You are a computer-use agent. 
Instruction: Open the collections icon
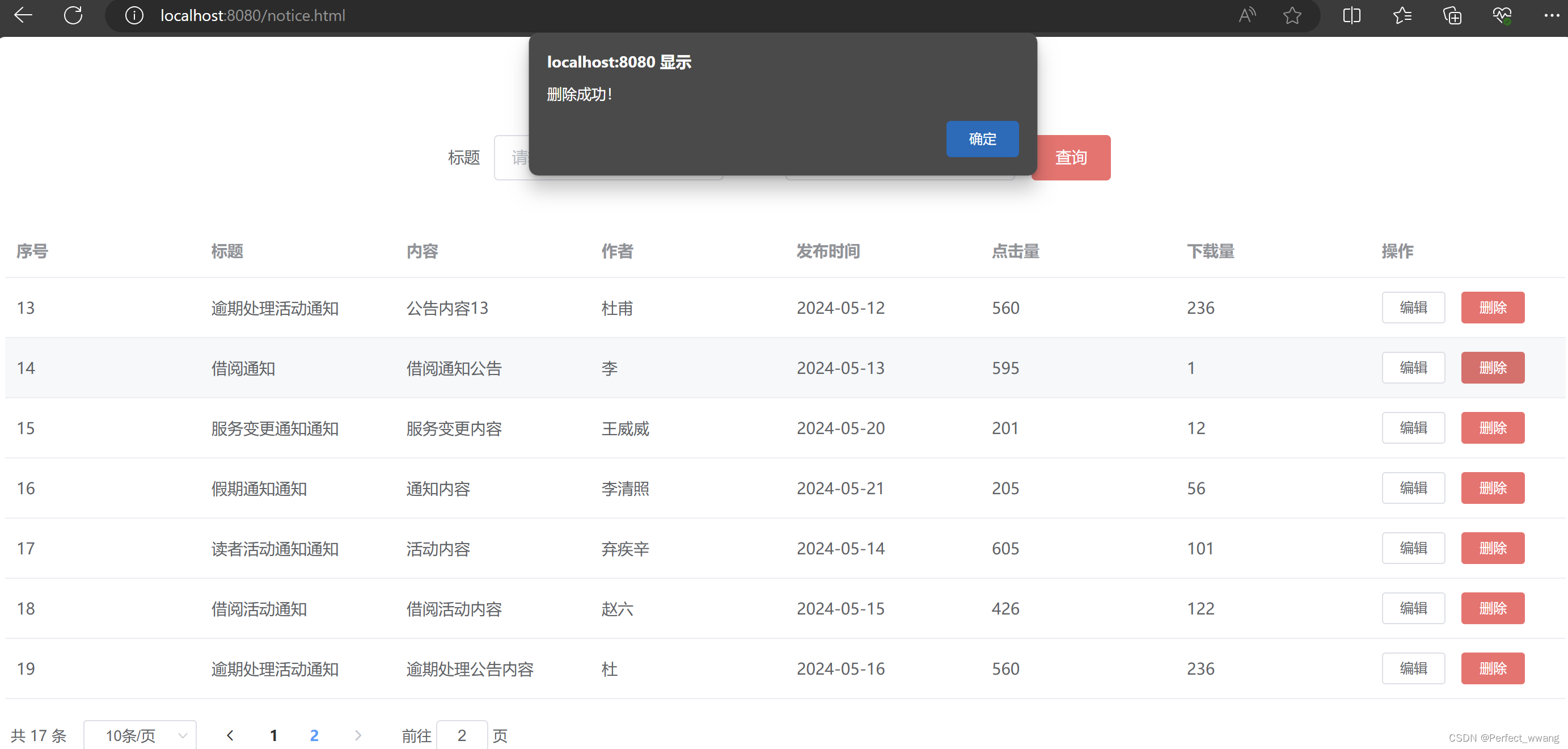pyautogui.click(x=1452, y=15)
